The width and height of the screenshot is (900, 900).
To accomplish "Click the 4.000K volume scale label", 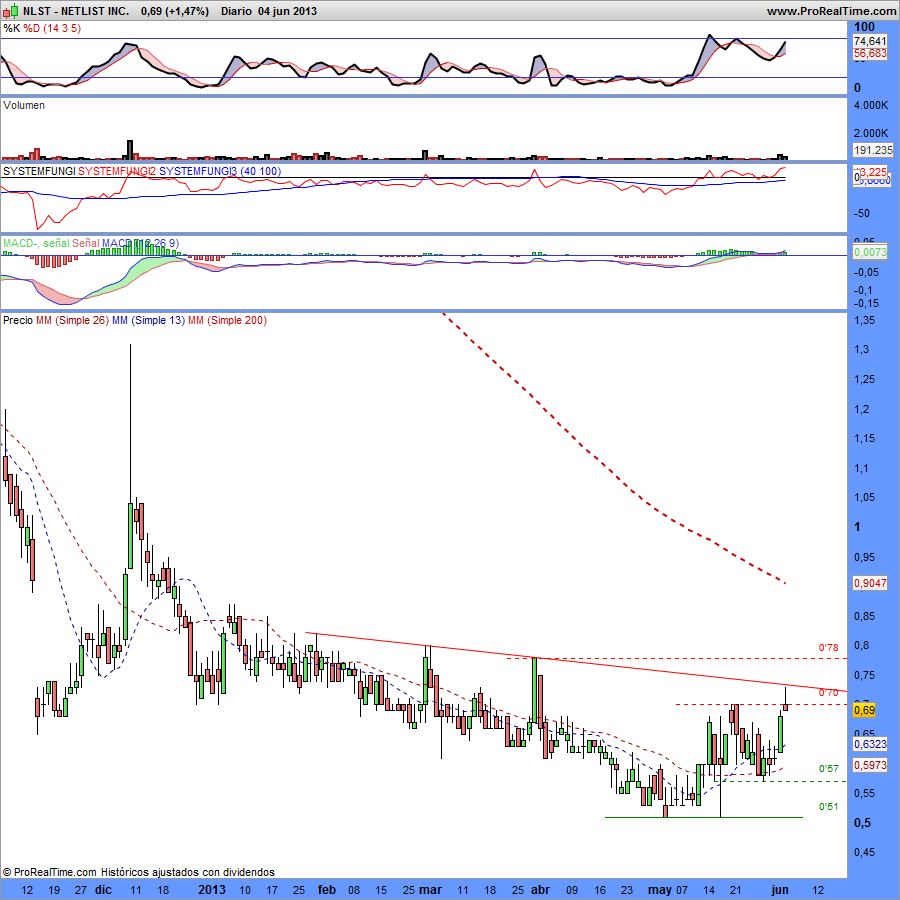I will coord(871,106).
